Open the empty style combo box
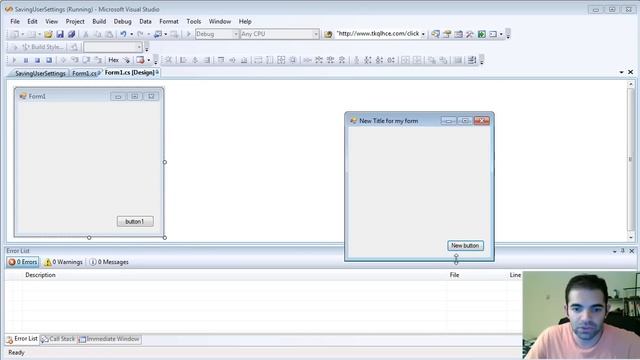Viewport: 640px width, 360px height. (113, 47)
